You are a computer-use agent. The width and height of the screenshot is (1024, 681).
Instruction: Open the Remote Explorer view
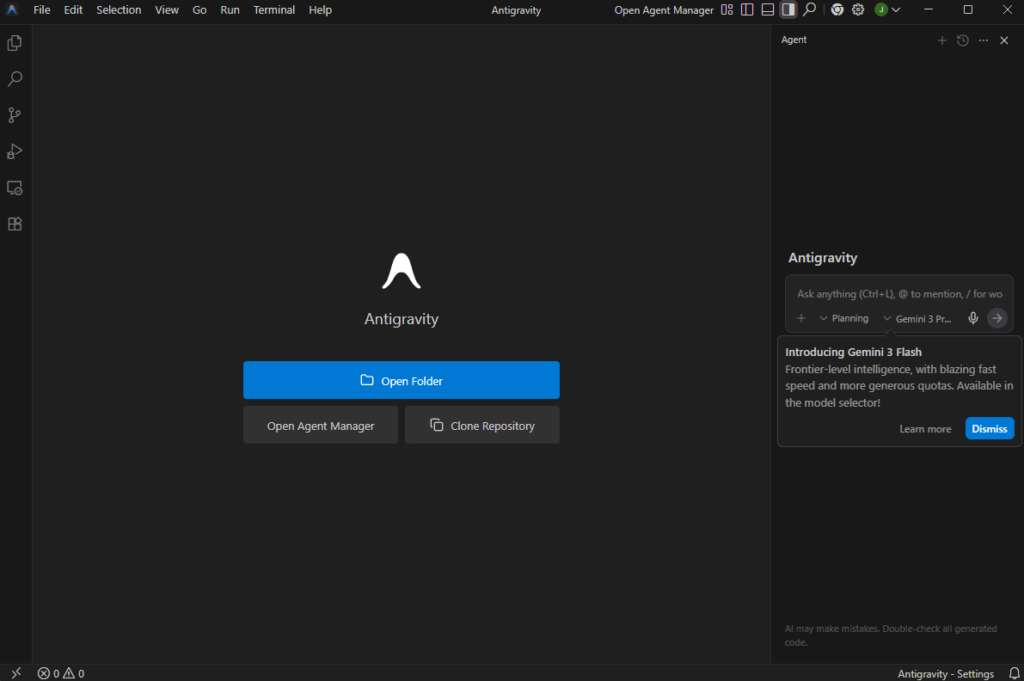[15, 188]
